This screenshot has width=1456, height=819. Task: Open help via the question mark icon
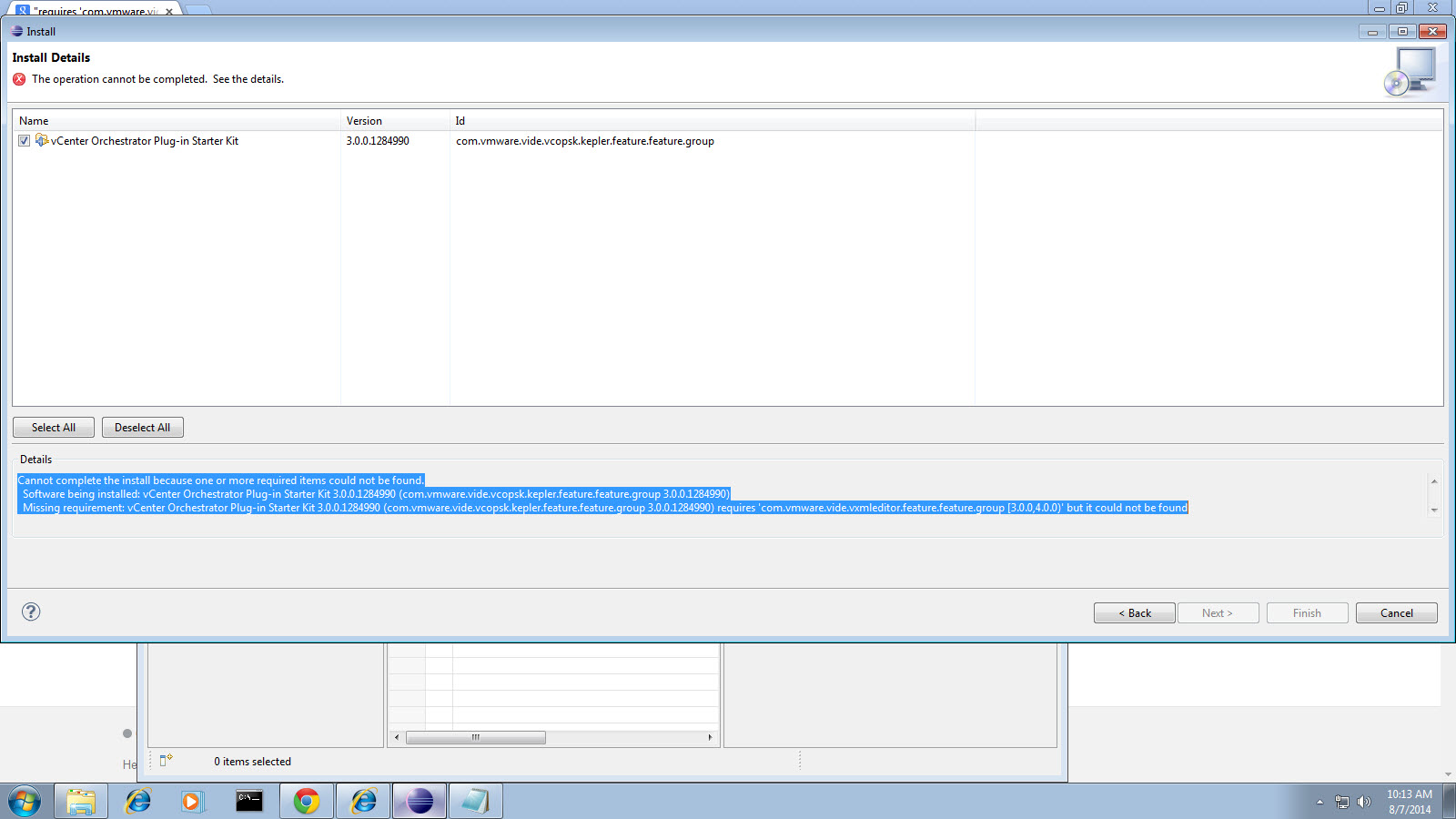(31, 612)
